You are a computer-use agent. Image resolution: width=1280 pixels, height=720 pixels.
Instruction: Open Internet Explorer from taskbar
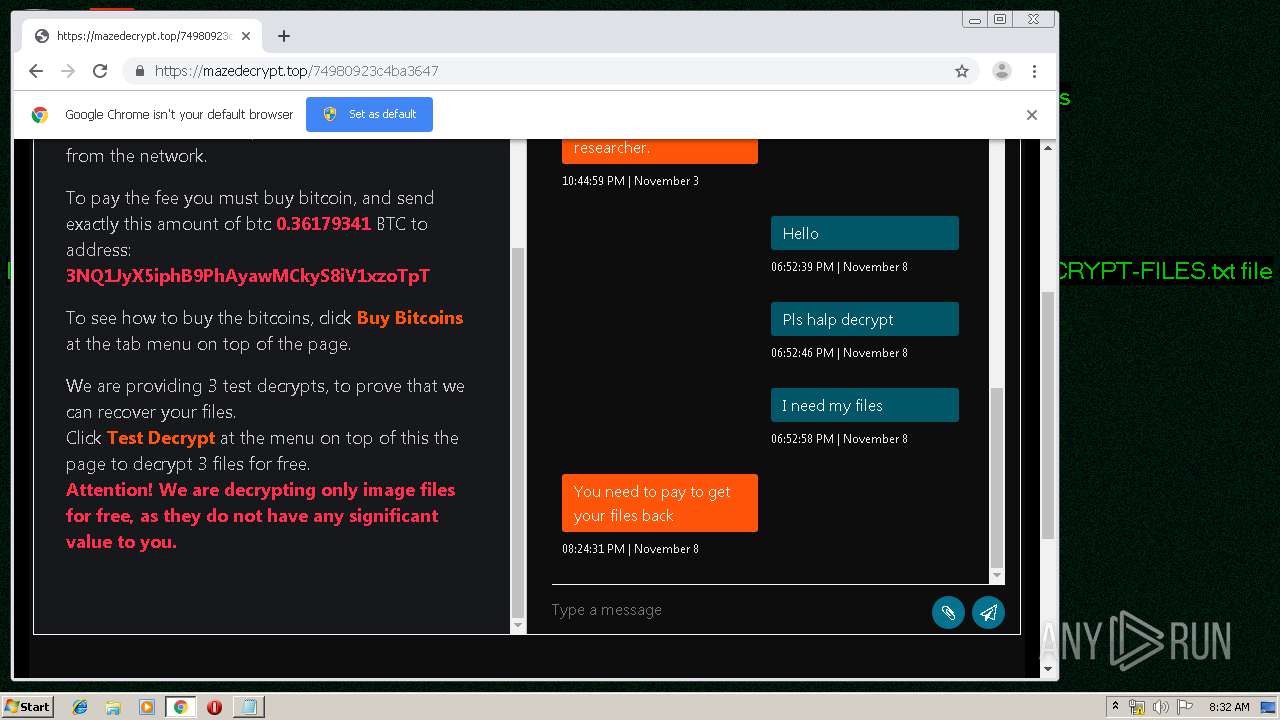click(x=80, y=707)
